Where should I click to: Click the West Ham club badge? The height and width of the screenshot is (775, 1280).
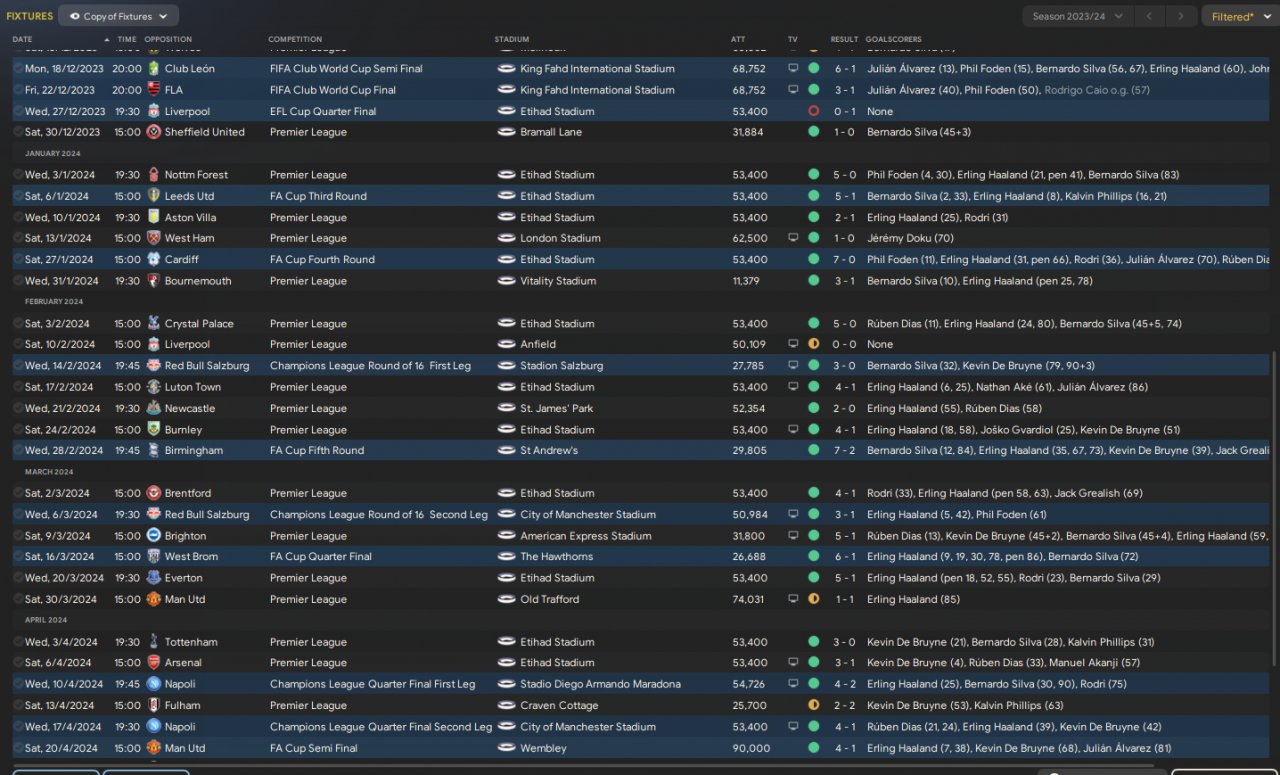tap(153, 238)
